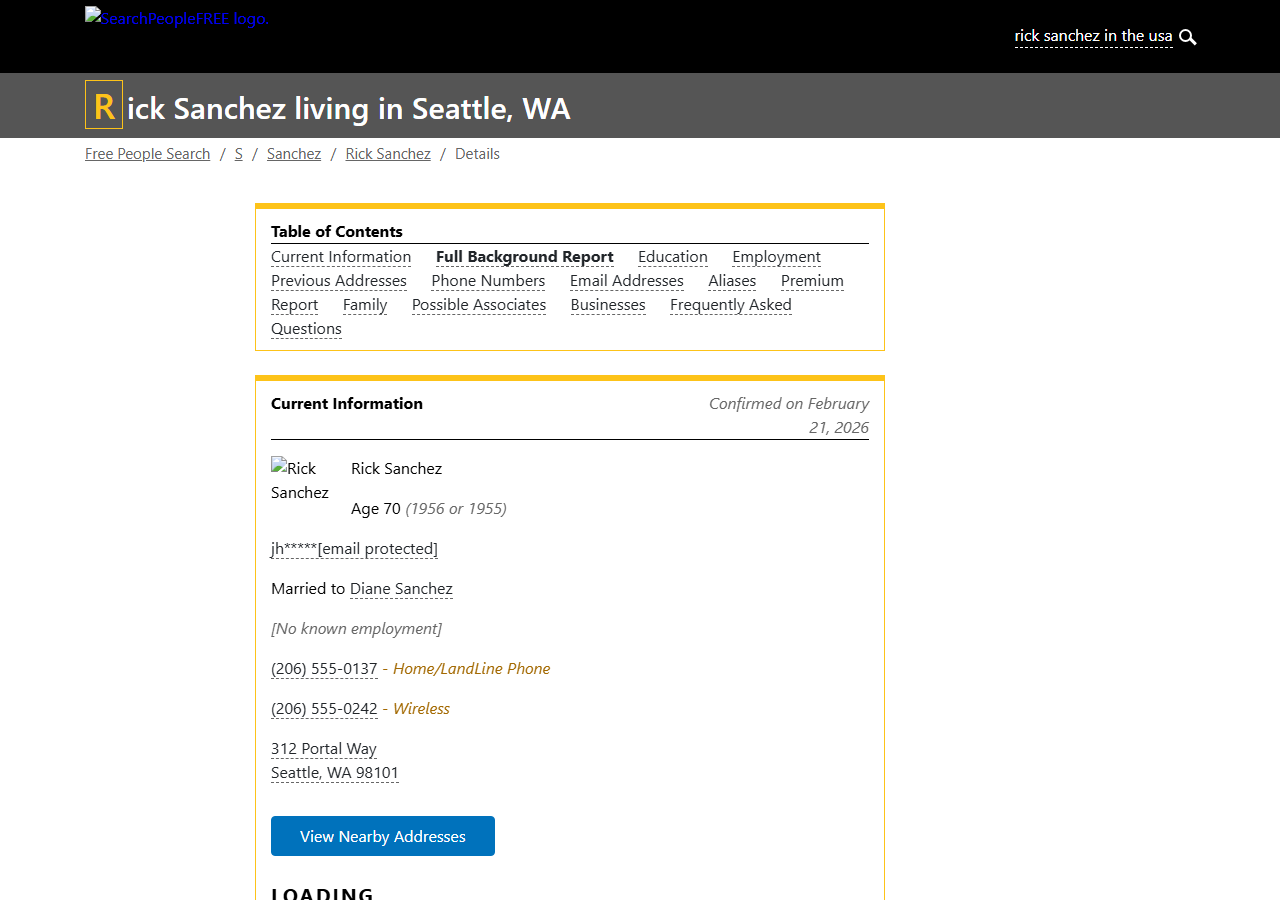This screenshot has height=900, width=1280.
Task: Click the Sanchez breadcrumb link
Action: [293, 153]
